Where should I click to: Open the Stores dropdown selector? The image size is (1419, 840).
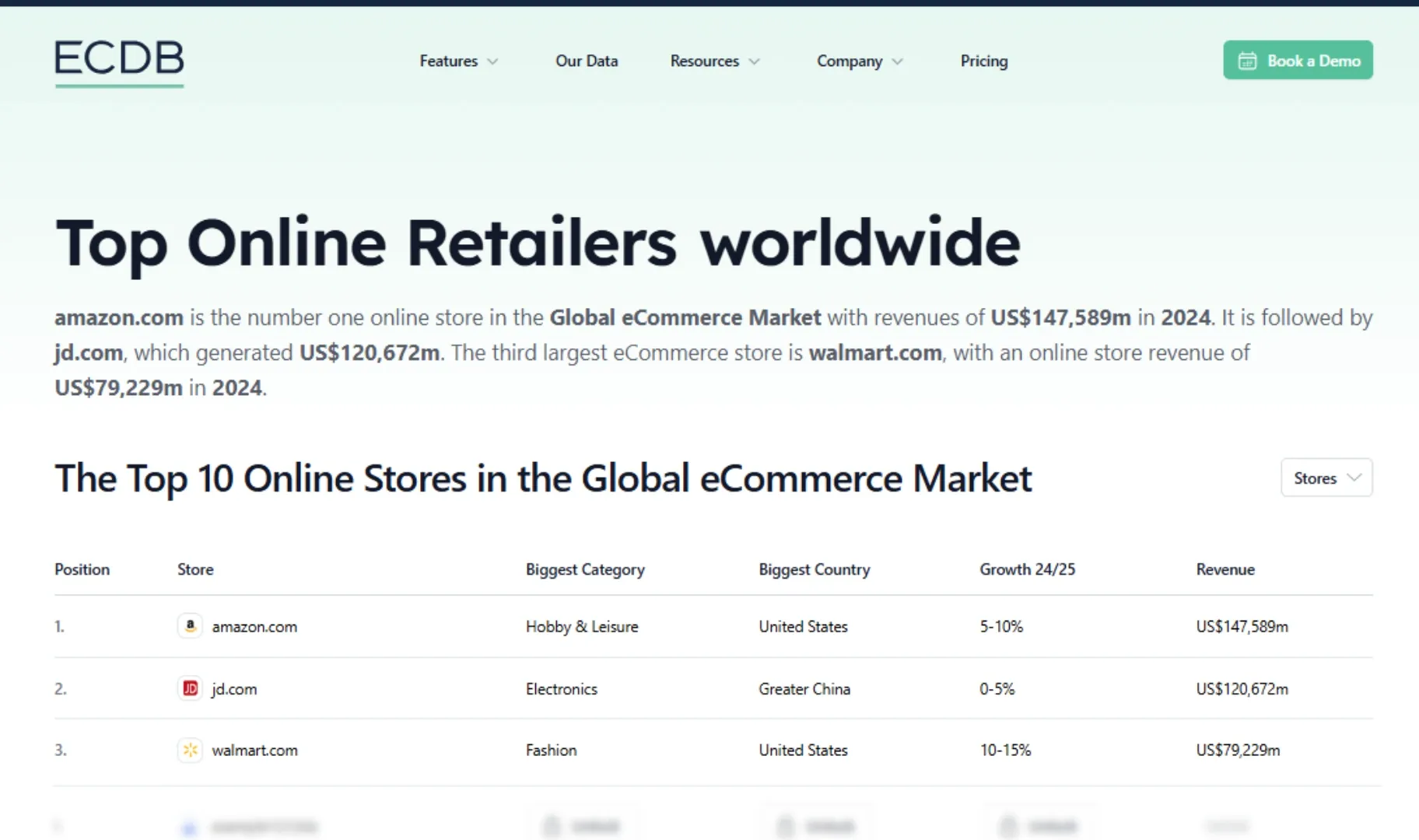(1326, 478)
